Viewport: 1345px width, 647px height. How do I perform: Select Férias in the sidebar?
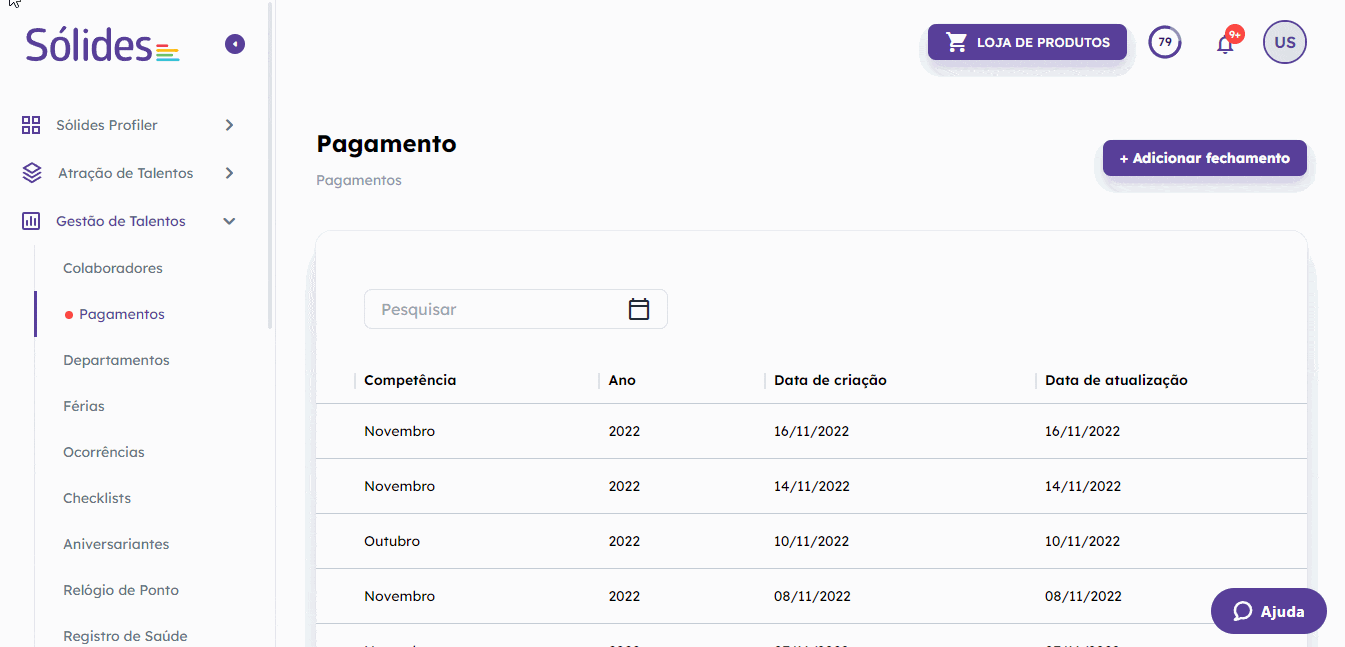click(84, 406)
